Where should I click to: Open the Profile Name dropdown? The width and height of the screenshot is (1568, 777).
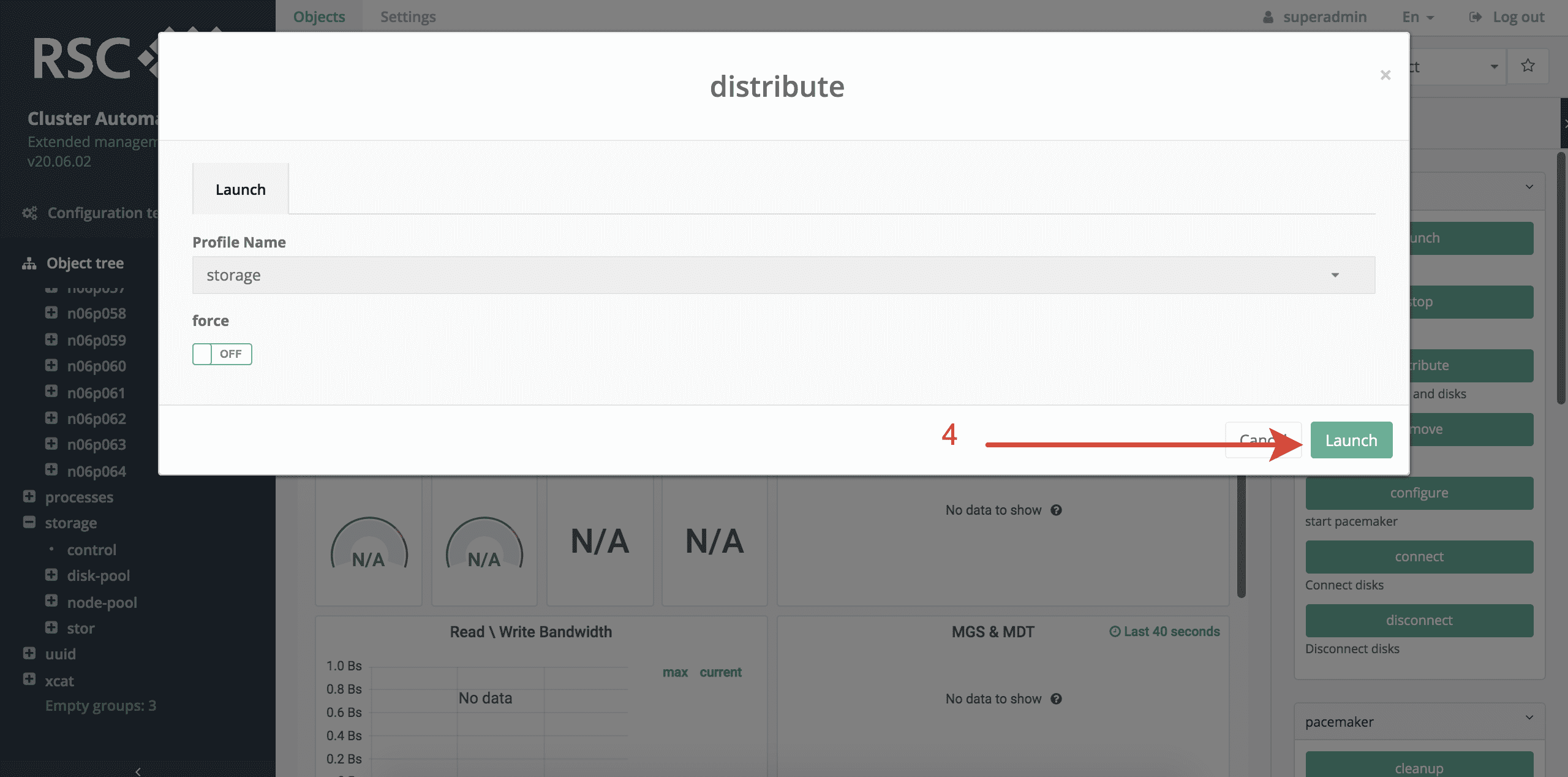(783, 275)
